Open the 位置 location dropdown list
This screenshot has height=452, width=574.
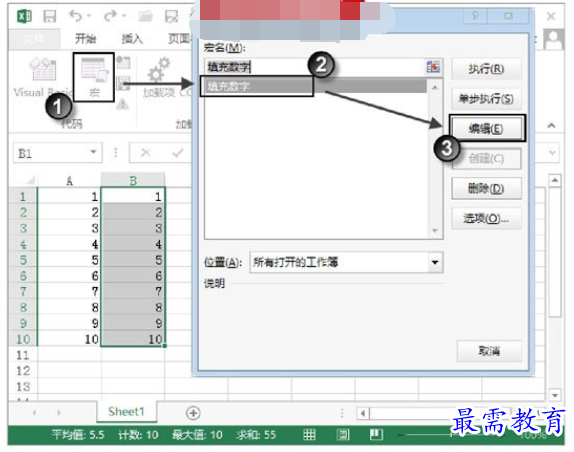435,262
